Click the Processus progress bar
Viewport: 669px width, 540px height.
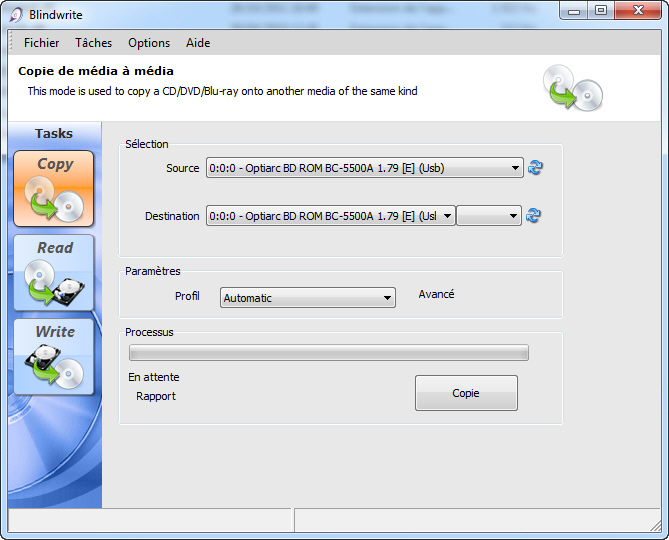tap(329, 353)
